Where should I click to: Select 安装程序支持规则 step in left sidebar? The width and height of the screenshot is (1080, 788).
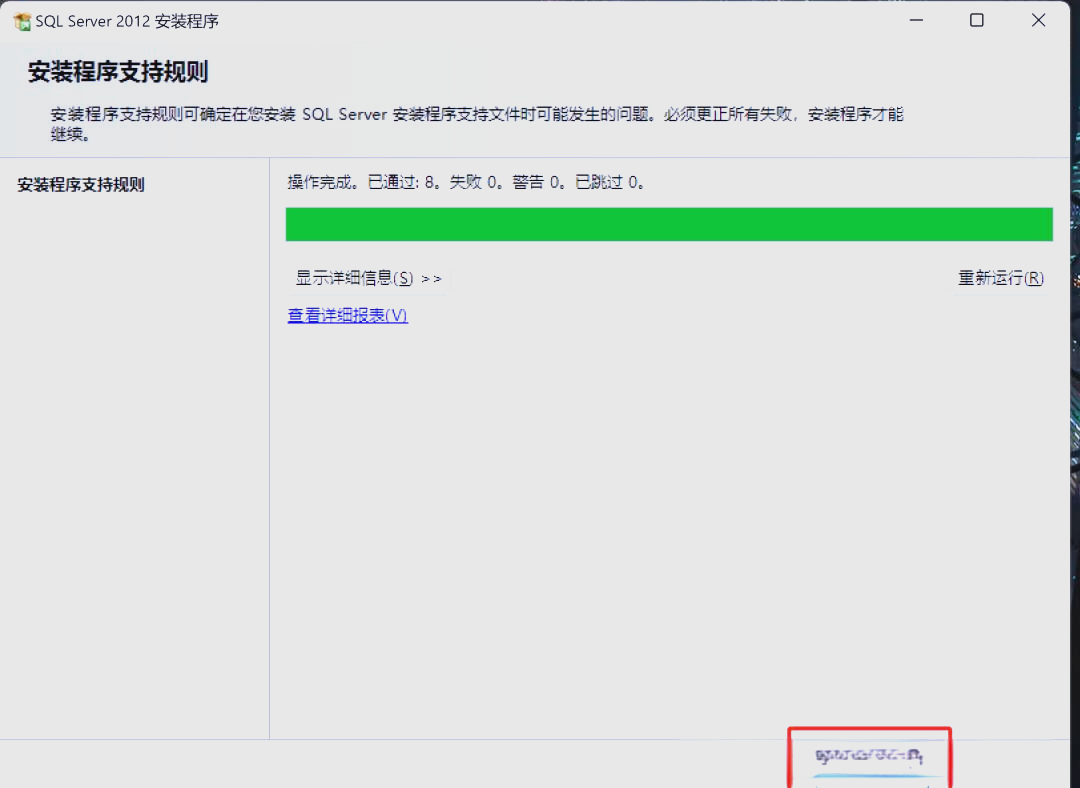pos(81,185)
